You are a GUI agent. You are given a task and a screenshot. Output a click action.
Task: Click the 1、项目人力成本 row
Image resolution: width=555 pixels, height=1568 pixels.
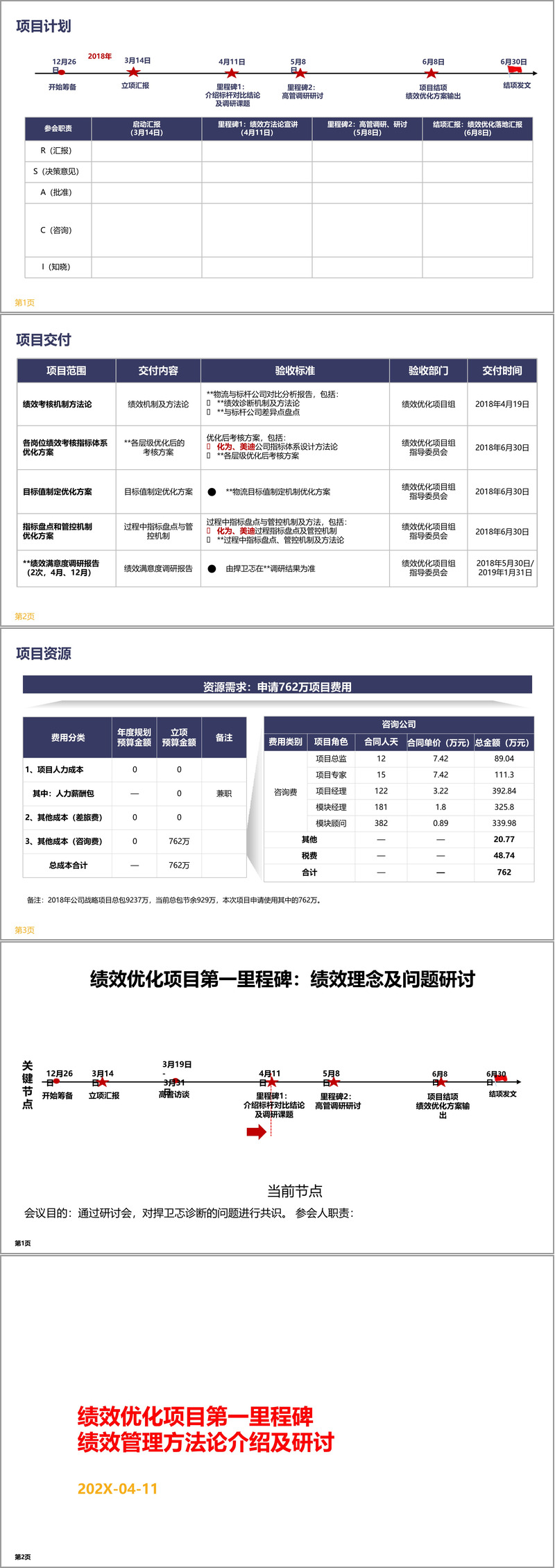point(135,770)
